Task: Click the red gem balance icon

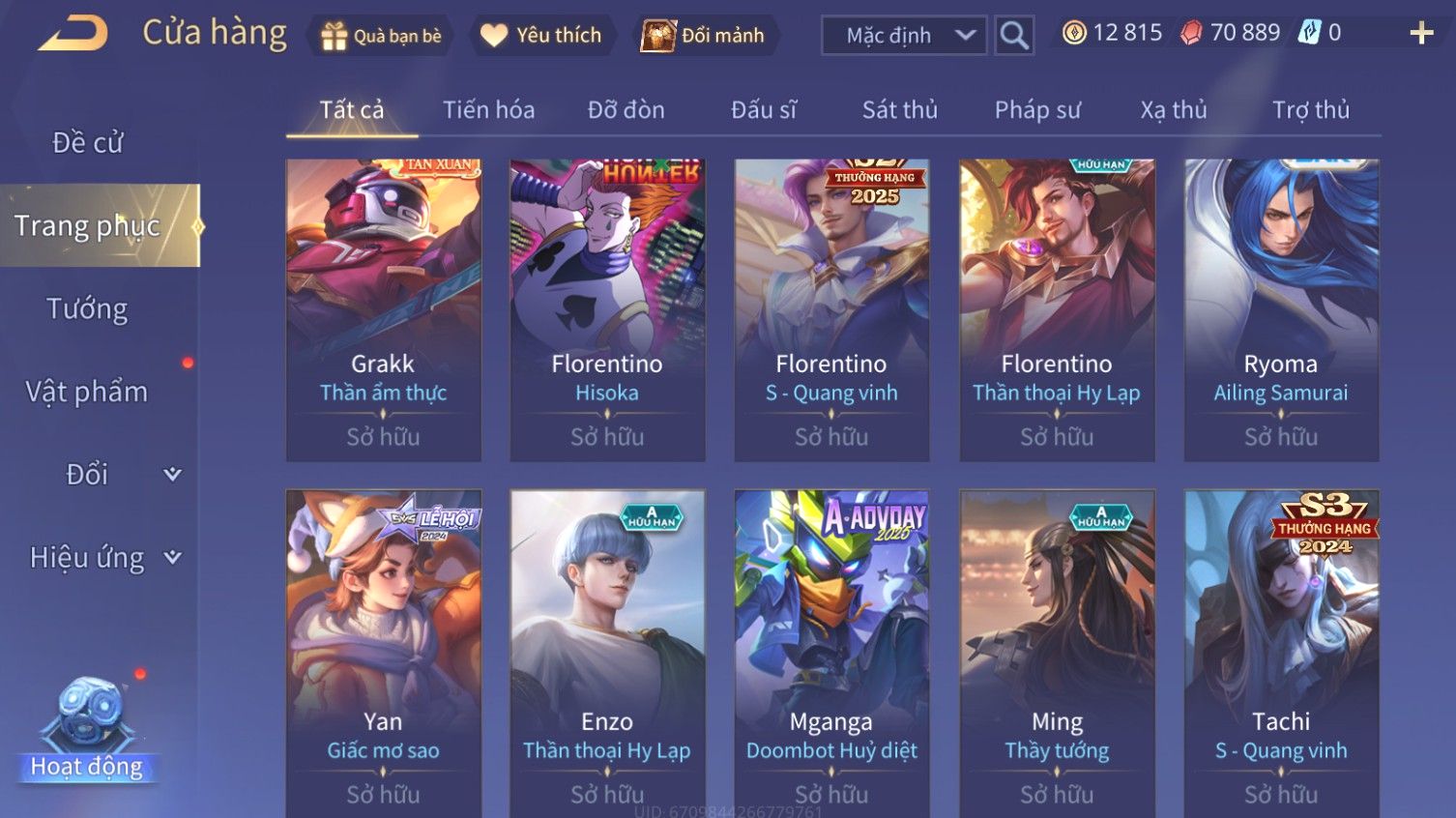Action: (1191, 33)
